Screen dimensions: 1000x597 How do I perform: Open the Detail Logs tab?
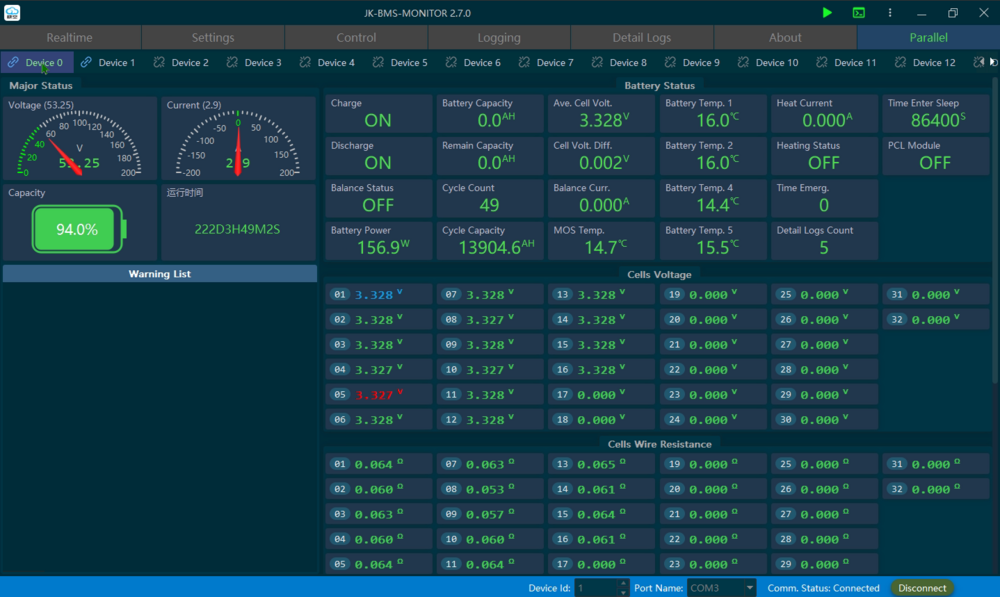click(x=641, y=37)
